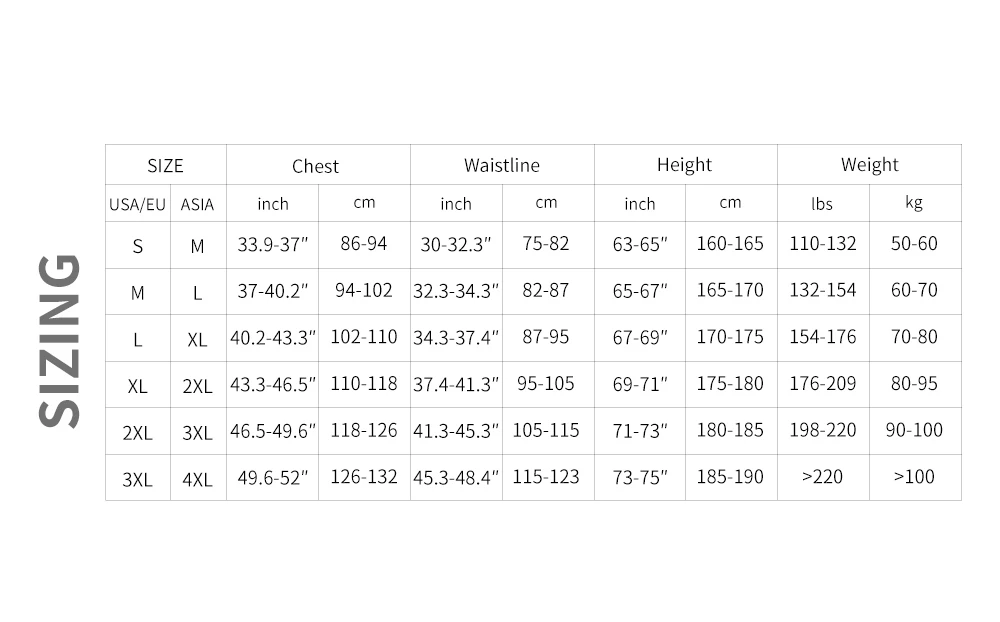Image resolution: width=1000 pixels, height=622 pixels.
Task: Click the SIZE header cell
Action: click(x=165, y=166)
